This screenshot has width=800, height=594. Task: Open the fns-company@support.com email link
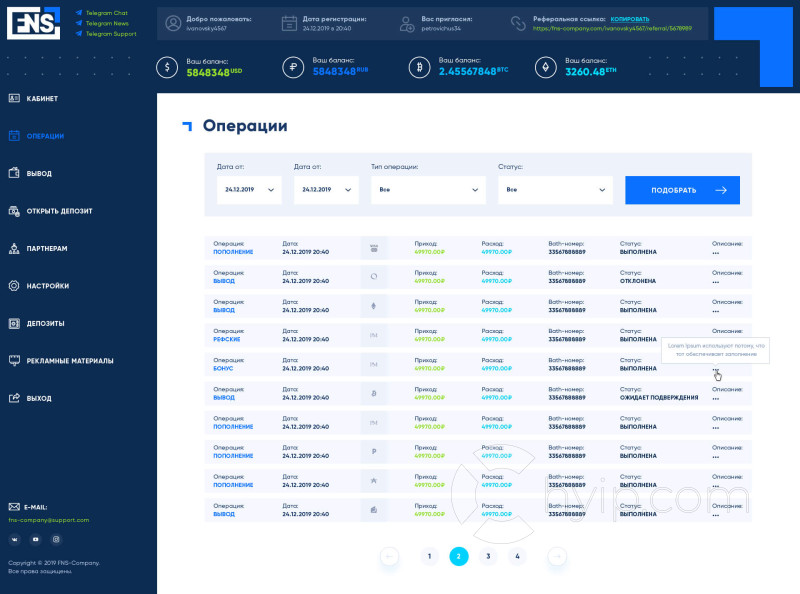point(49,520)
